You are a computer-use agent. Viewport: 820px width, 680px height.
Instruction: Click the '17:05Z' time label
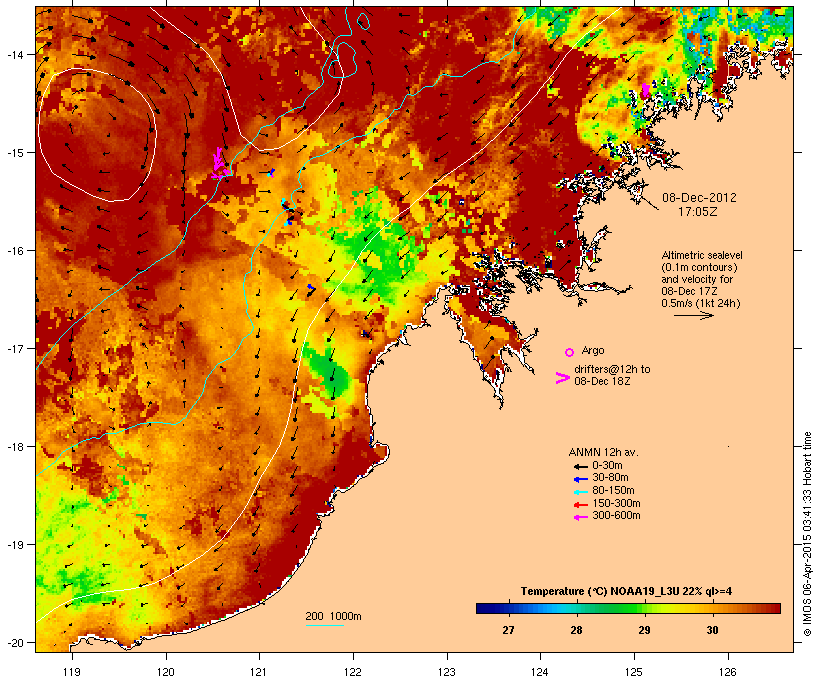(x=698, y=212)
